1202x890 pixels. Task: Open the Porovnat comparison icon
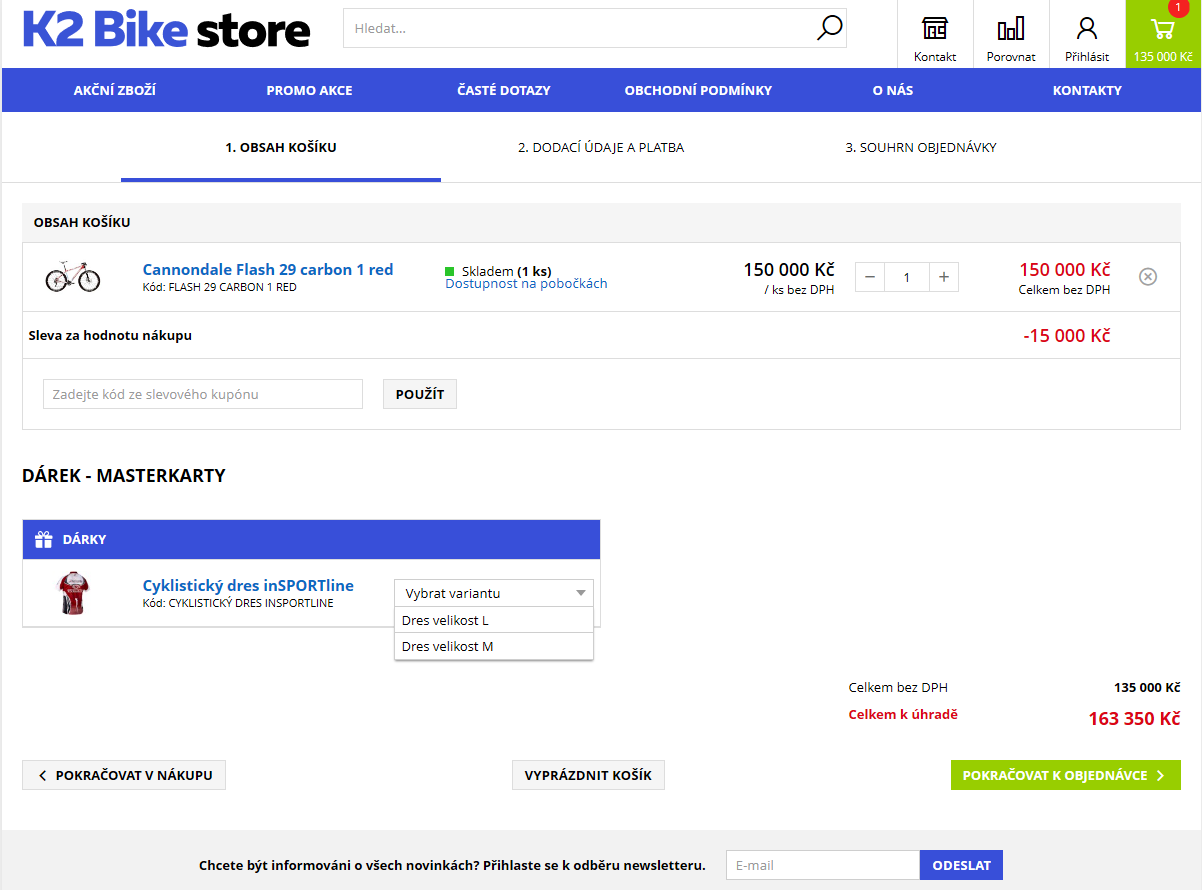point(1011,28)
